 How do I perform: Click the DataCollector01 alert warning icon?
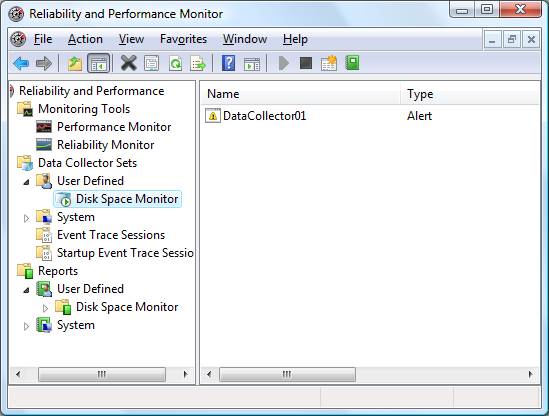[213, 116]
